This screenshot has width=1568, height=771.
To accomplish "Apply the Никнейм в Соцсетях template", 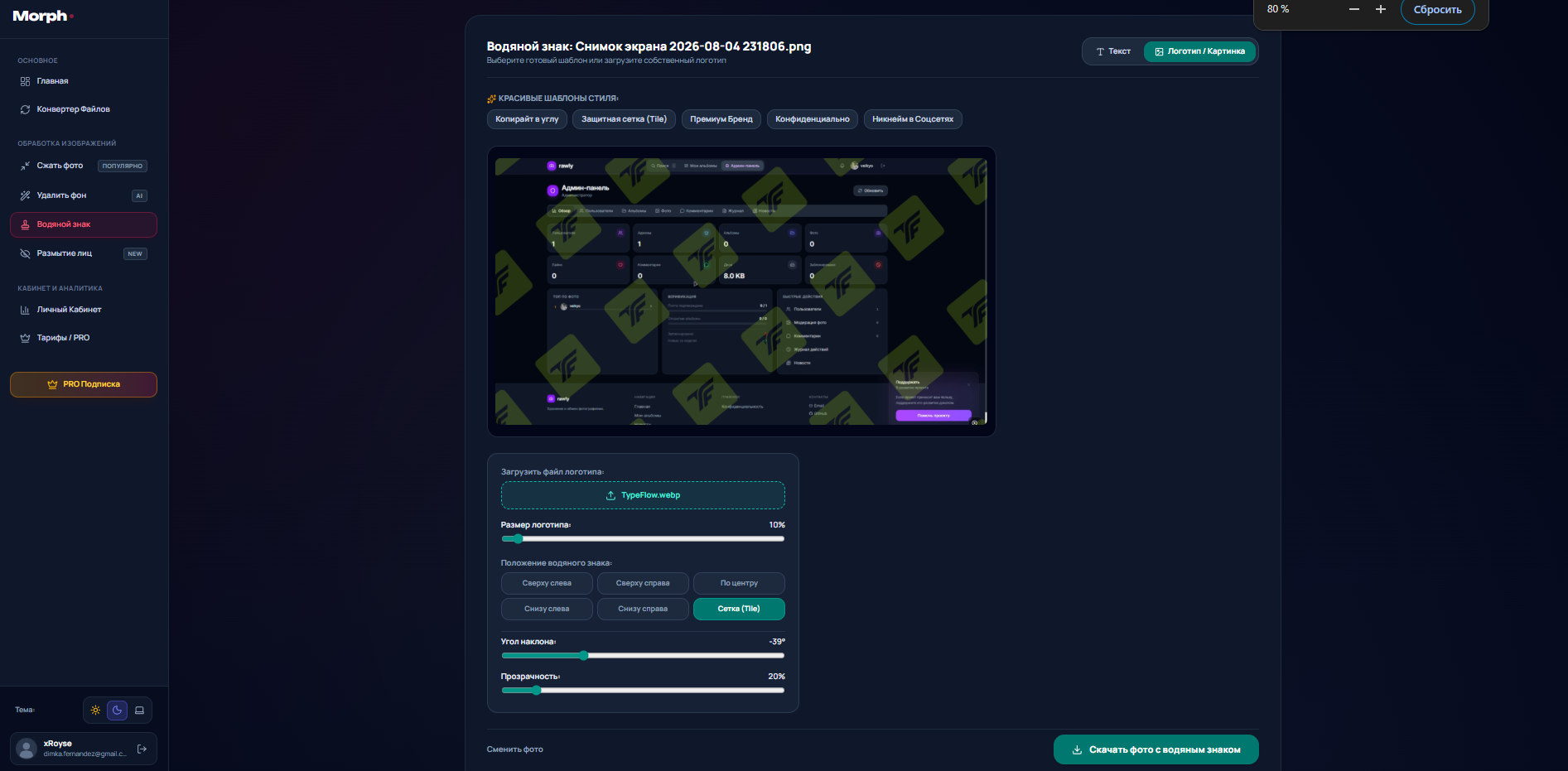I will (x=913, y=119).
